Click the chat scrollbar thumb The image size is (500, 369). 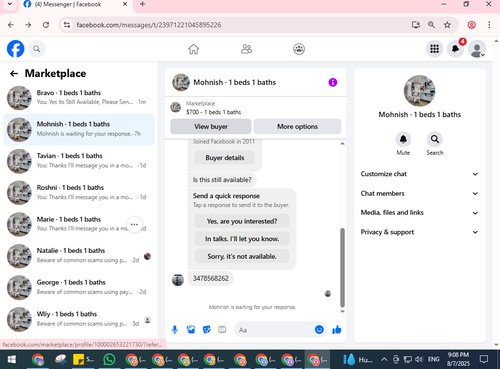[342, 267]
